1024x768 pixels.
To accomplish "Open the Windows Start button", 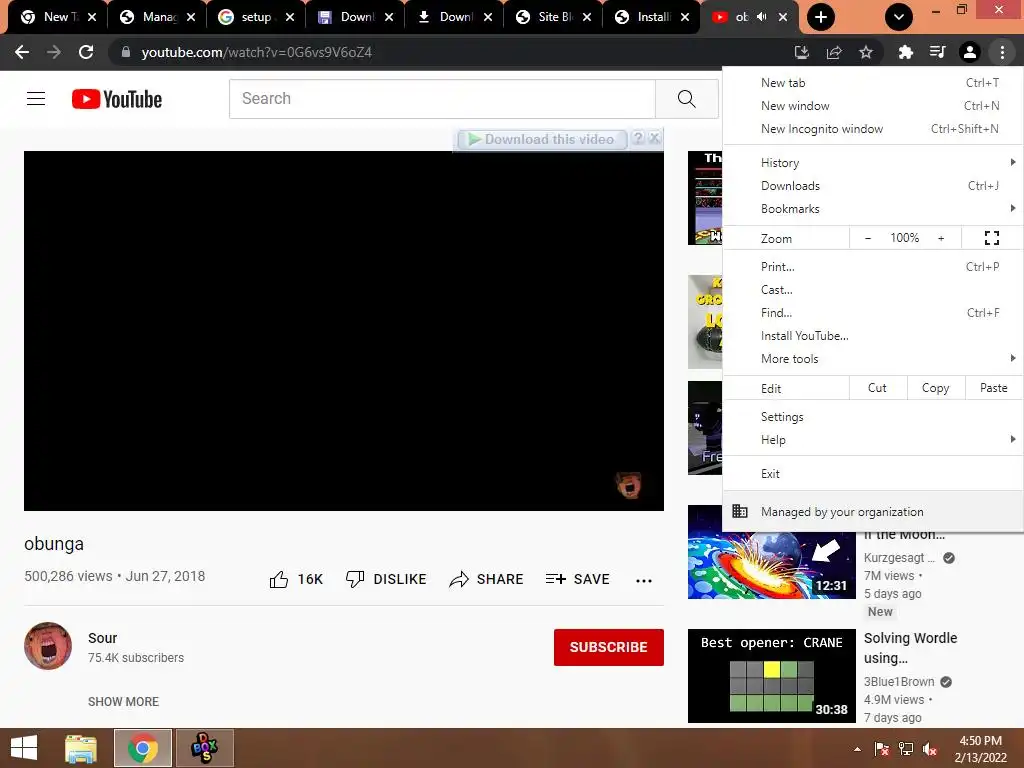I will [x=24, y=748].
